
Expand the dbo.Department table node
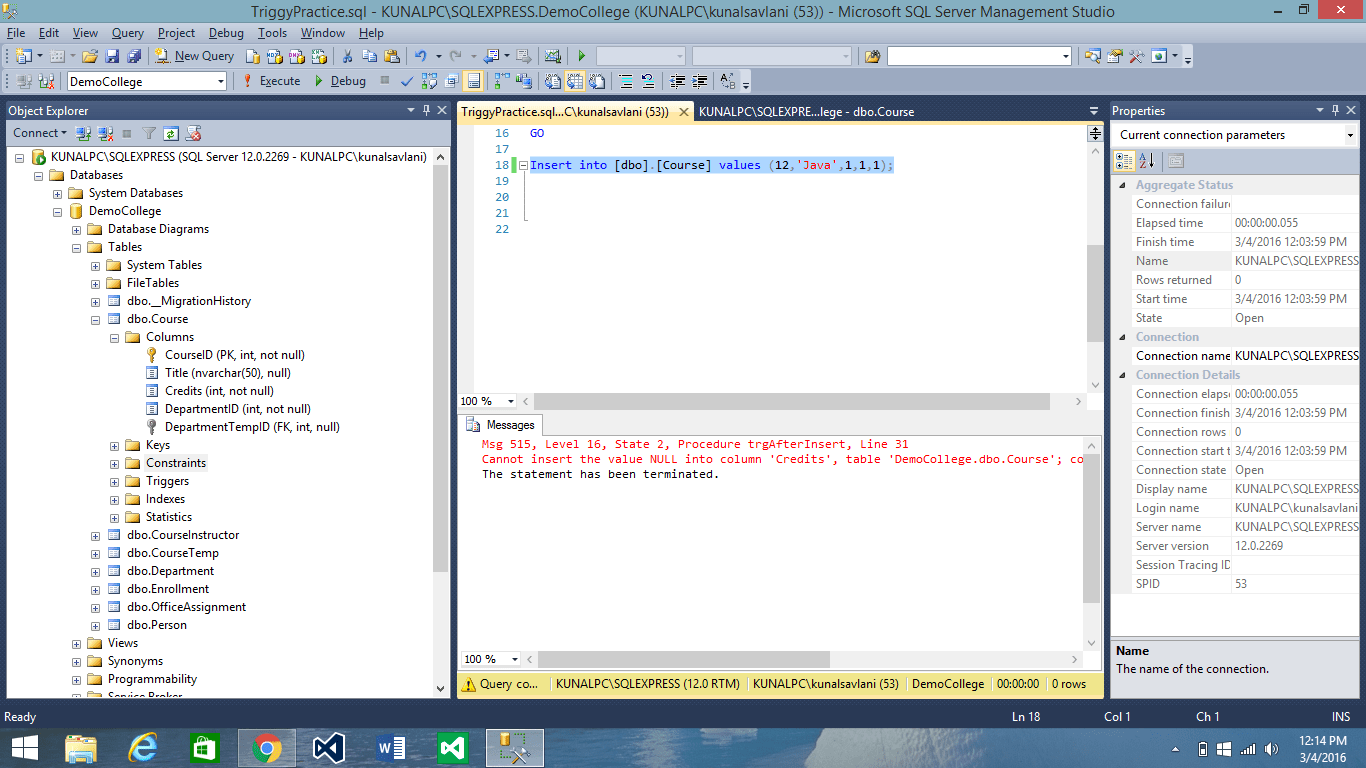[96, 571]
